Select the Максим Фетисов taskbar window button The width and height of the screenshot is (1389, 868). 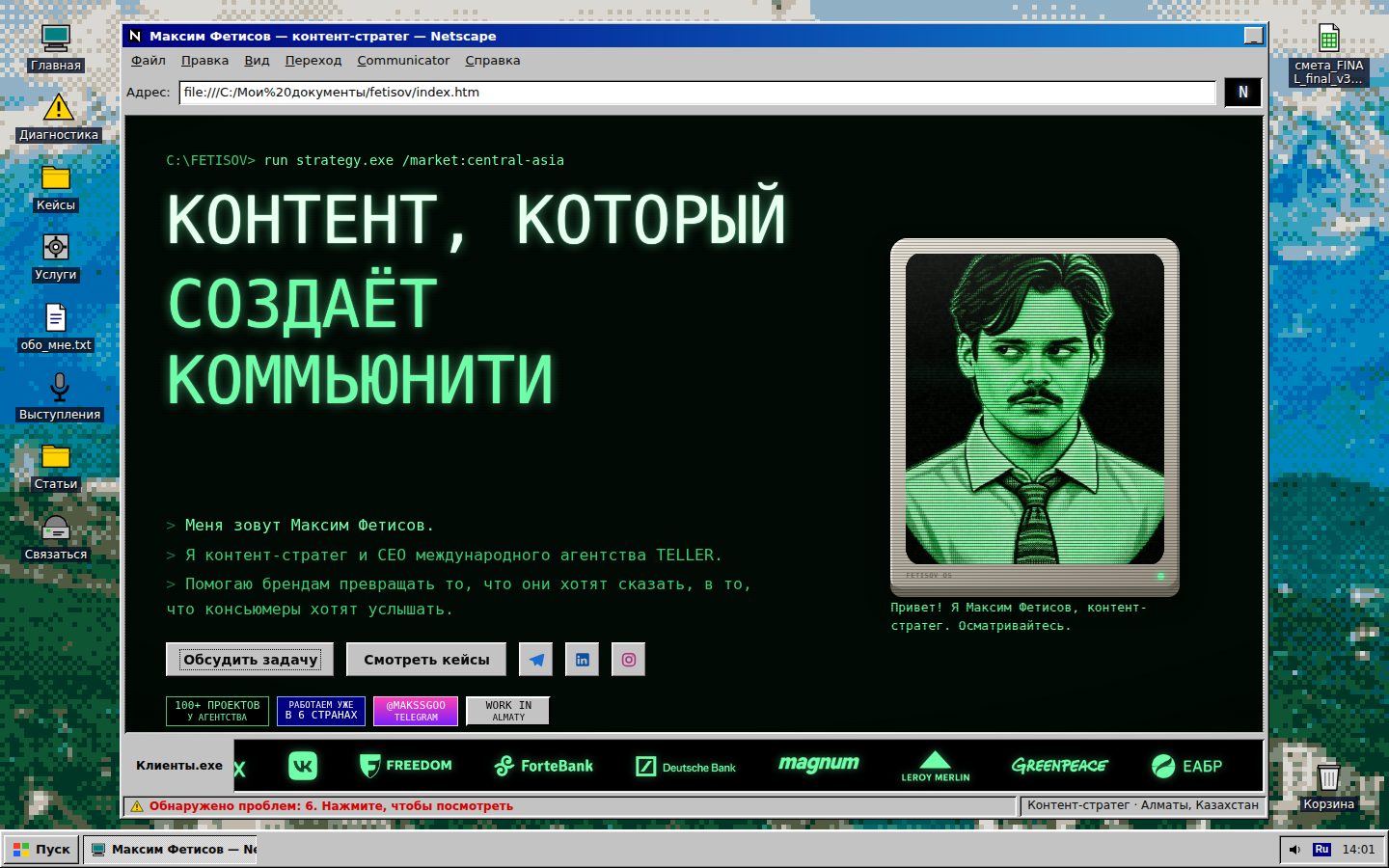[171, 850]
